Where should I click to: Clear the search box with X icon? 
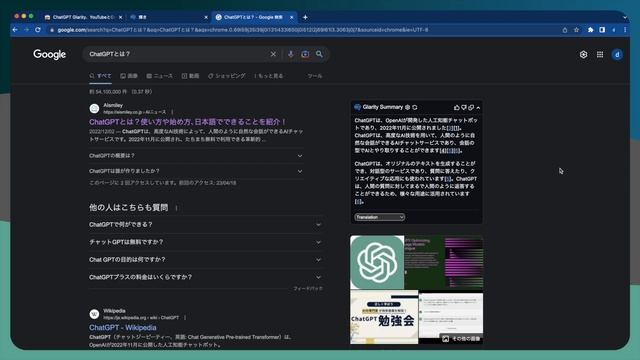pos(273,54)
